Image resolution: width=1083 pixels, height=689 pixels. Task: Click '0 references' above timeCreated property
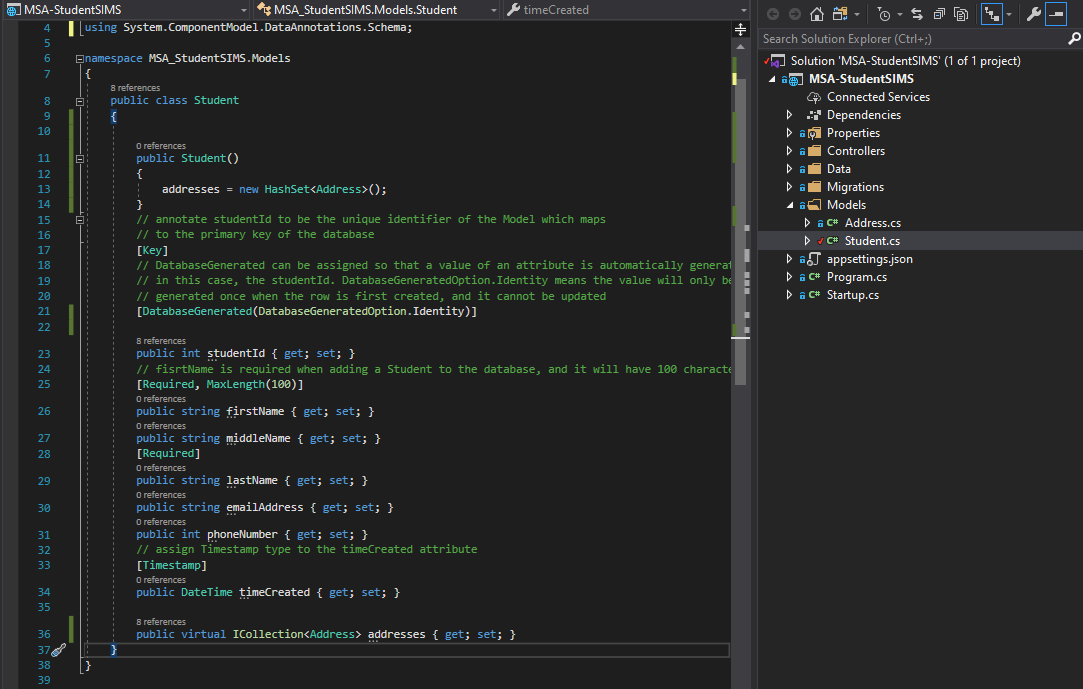pyautogui.click(x=160, y=579)
